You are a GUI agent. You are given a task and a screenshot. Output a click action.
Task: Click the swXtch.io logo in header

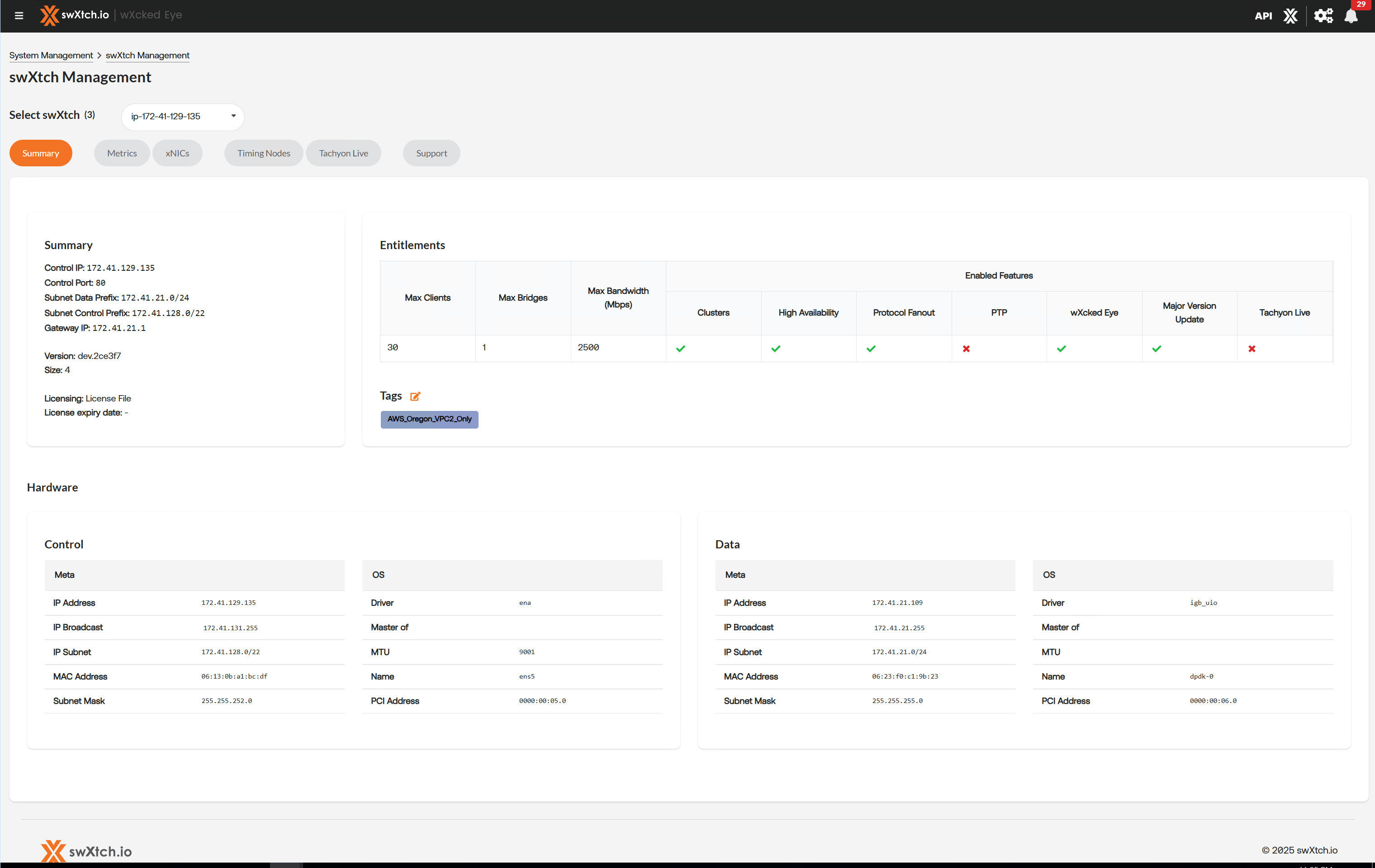click(74, 15)
